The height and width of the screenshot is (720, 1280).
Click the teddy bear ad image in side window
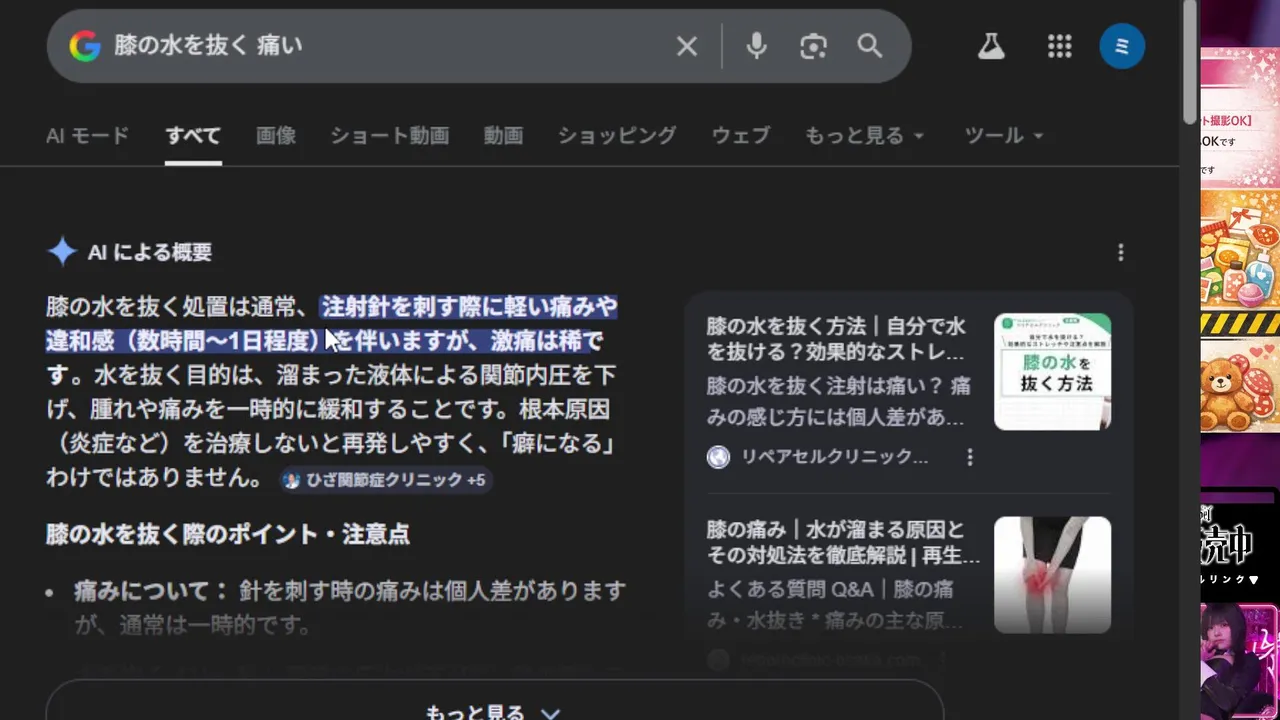point(1240,385)
